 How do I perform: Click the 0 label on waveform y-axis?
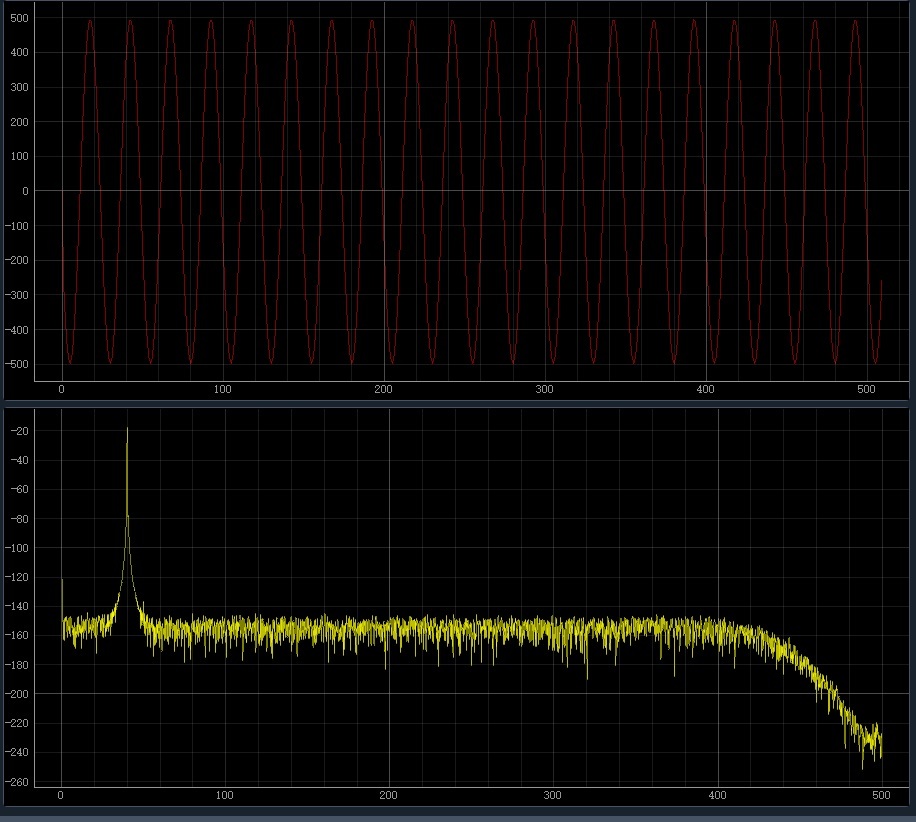coord(25,191)
